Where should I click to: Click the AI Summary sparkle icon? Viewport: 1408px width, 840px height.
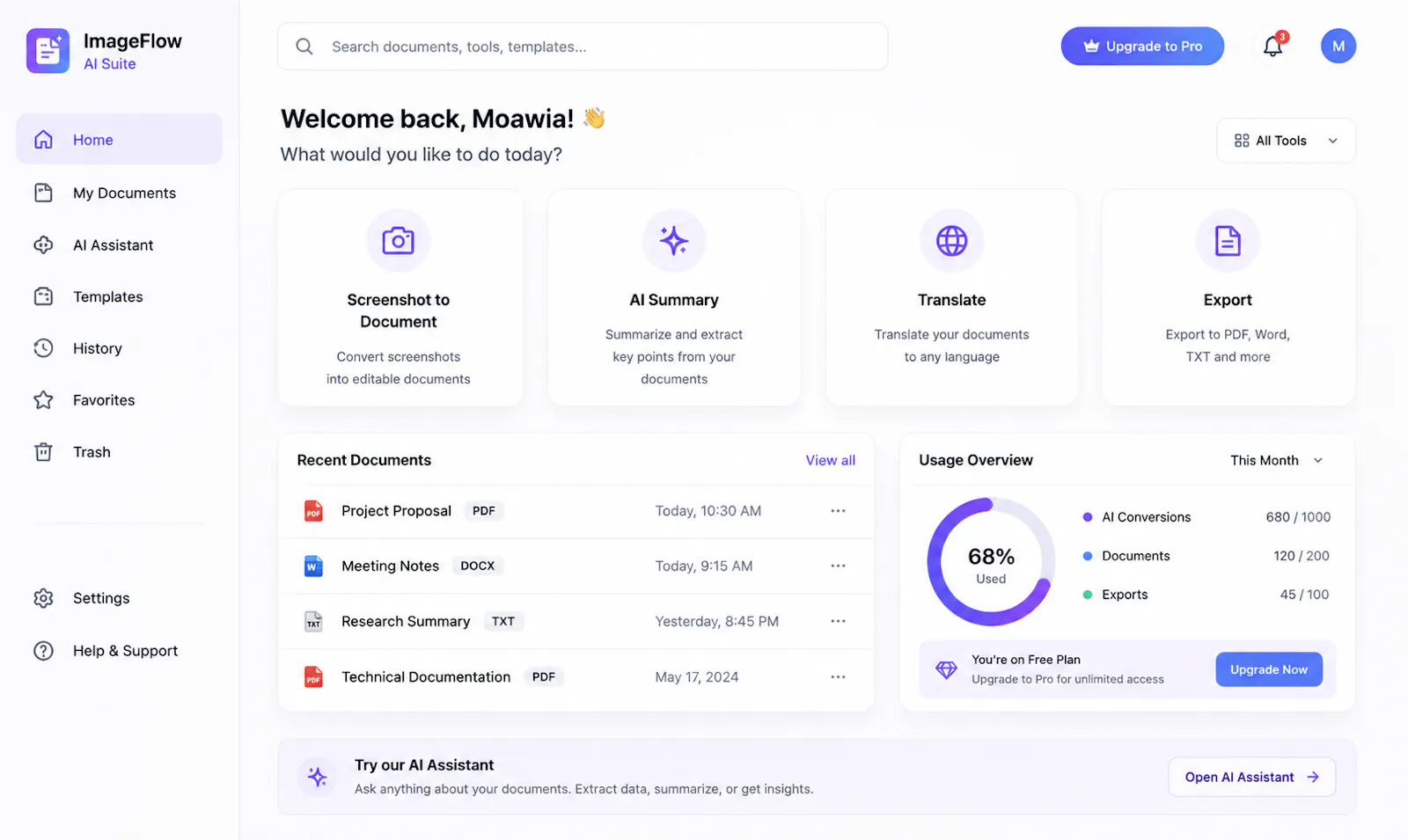[674, 240]
